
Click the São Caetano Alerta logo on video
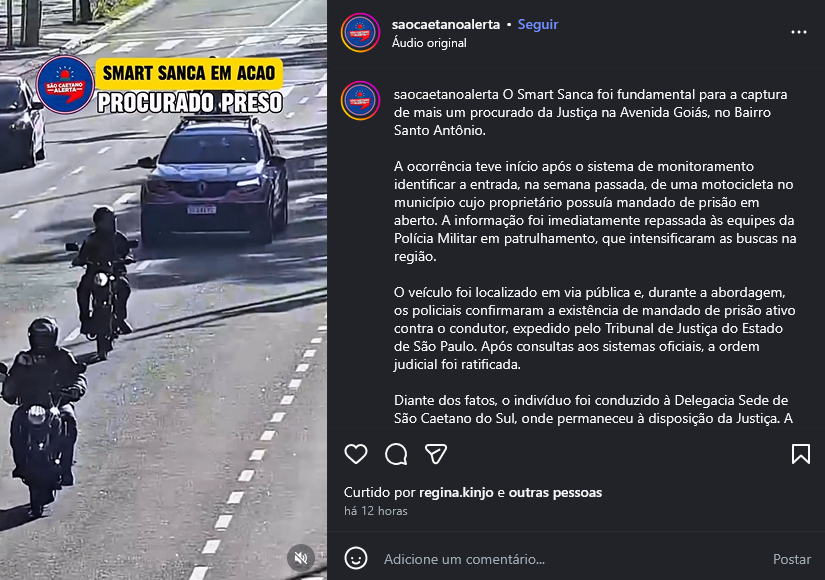(65, 85)
